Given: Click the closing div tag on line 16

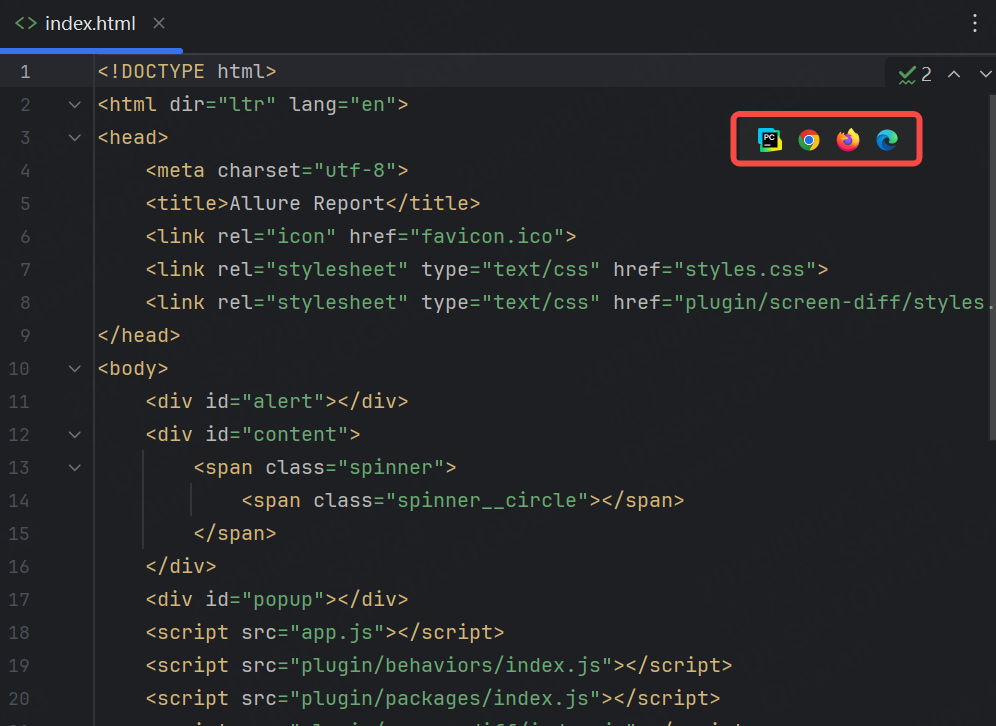Looking at the screenshot, I should (181, 567).
